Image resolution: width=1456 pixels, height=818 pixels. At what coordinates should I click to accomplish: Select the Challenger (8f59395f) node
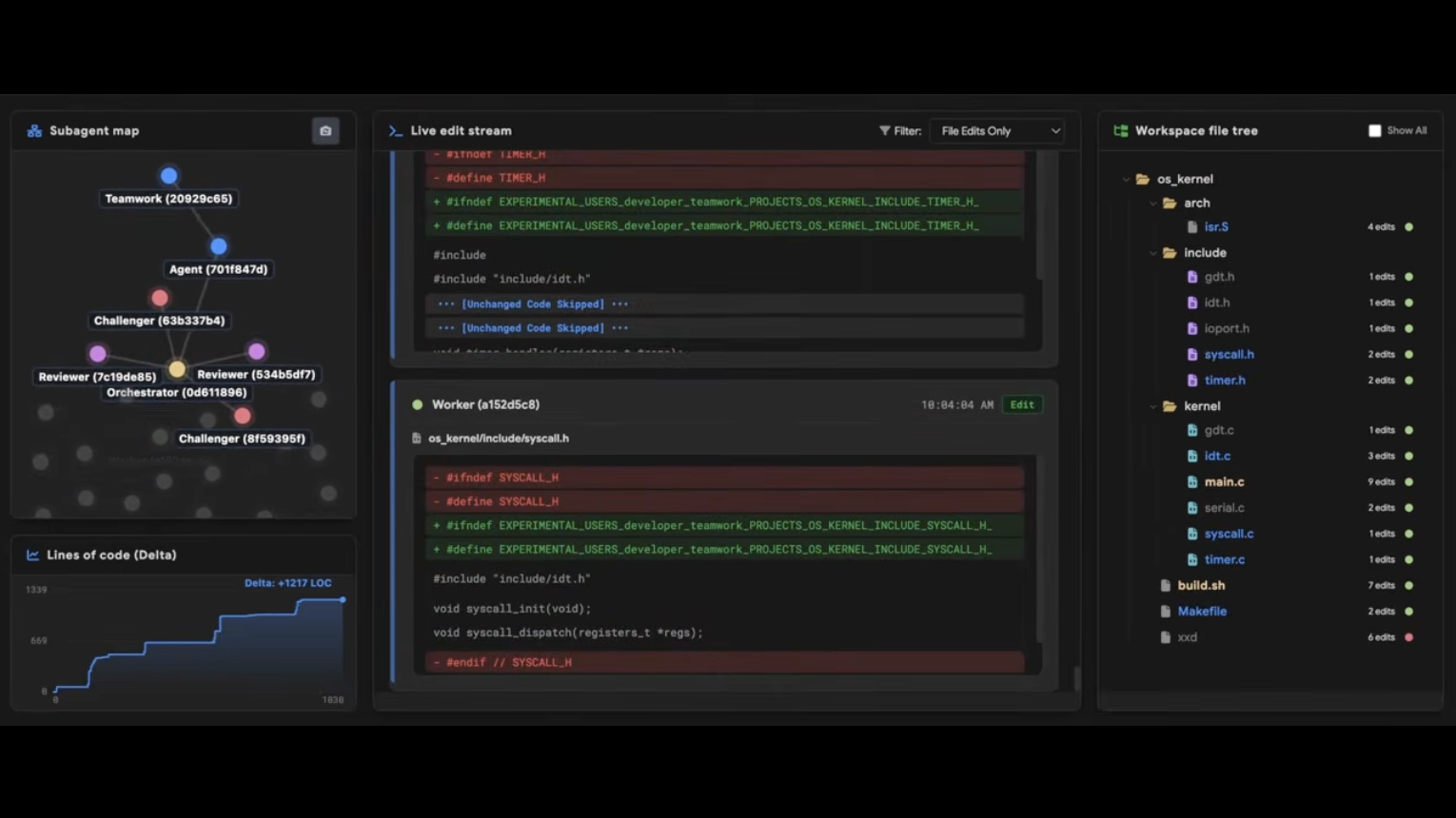242,416
